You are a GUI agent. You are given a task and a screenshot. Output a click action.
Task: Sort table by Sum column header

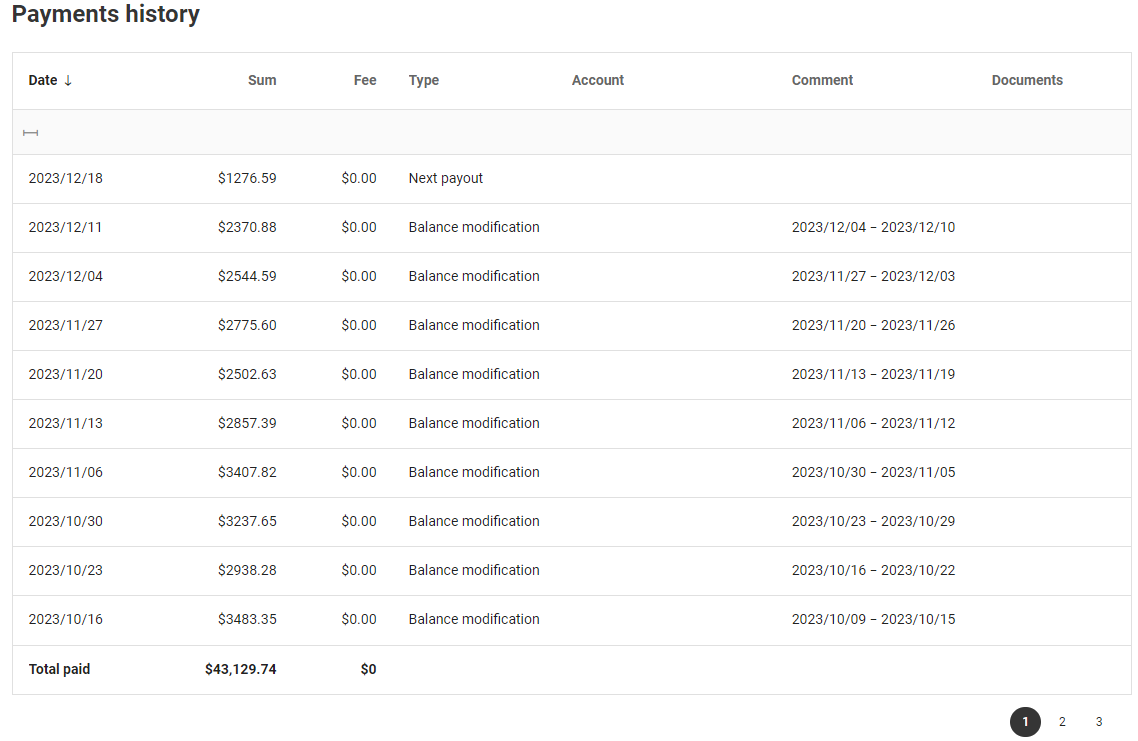(262, 81)
